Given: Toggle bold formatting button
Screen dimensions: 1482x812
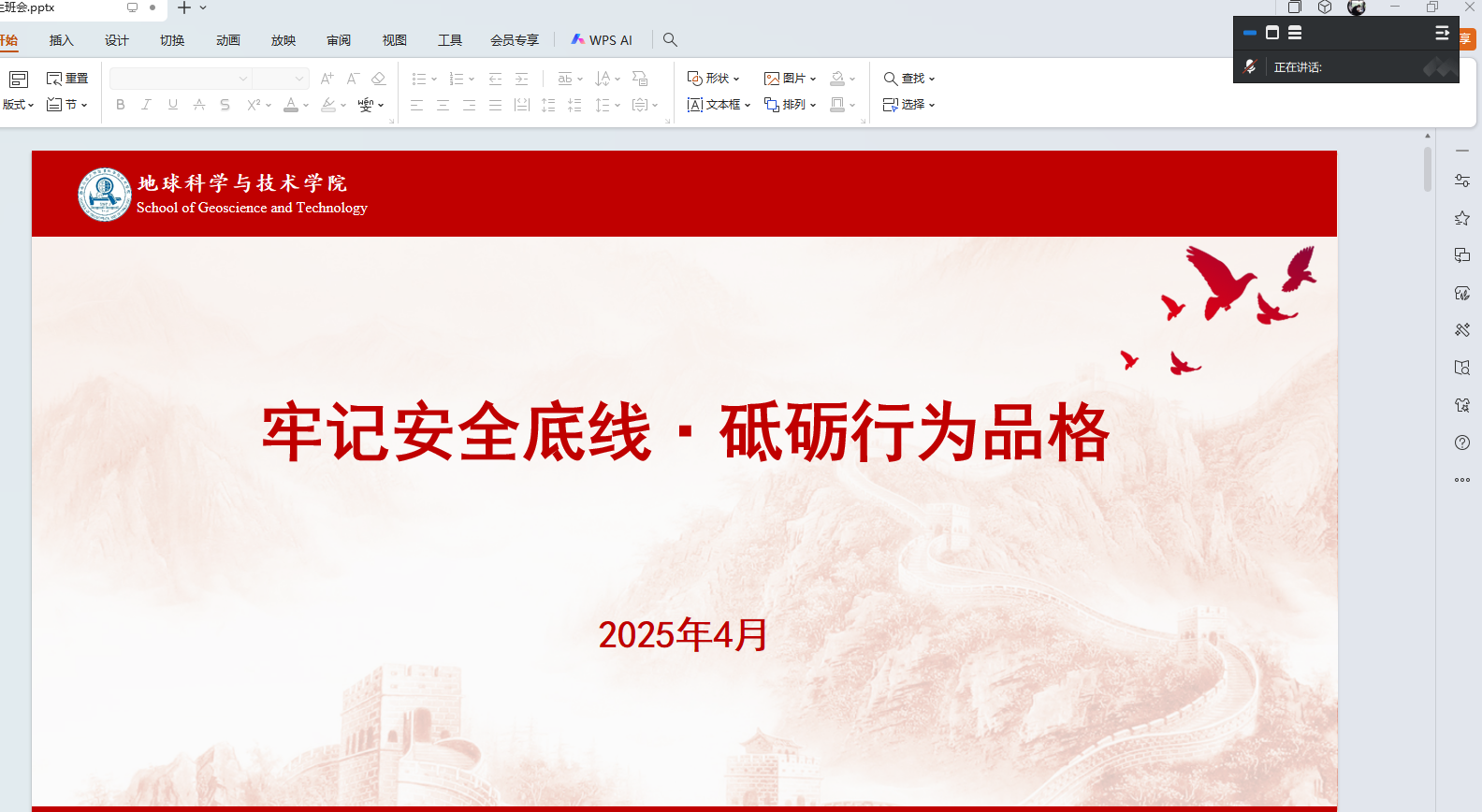Looking at the screenshot, I should pos(120,105).
